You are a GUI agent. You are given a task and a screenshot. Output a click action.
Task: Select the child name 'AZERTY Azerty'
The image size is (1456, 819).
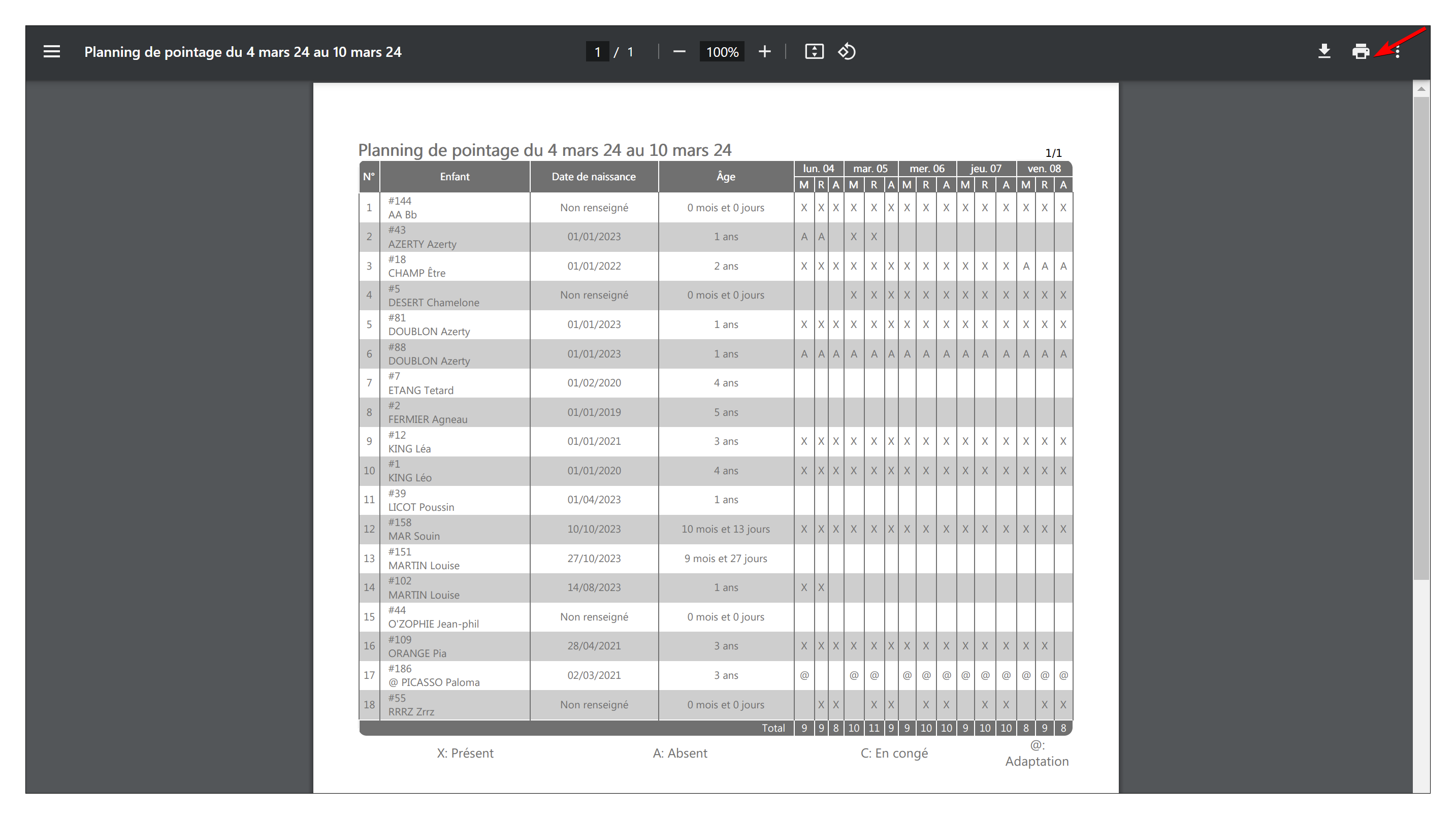[x=422, y=244]
